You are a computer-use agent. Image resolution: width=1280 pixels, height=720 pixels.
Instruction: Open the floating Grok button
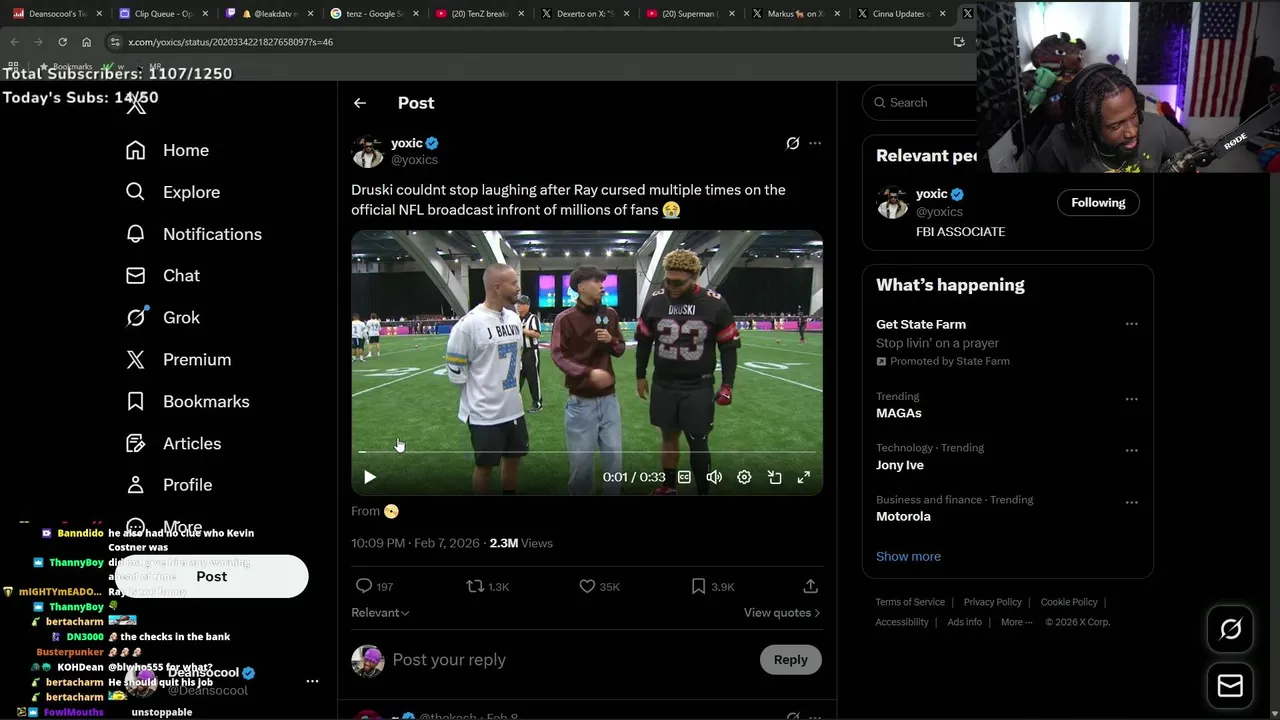click(1230, 629)
